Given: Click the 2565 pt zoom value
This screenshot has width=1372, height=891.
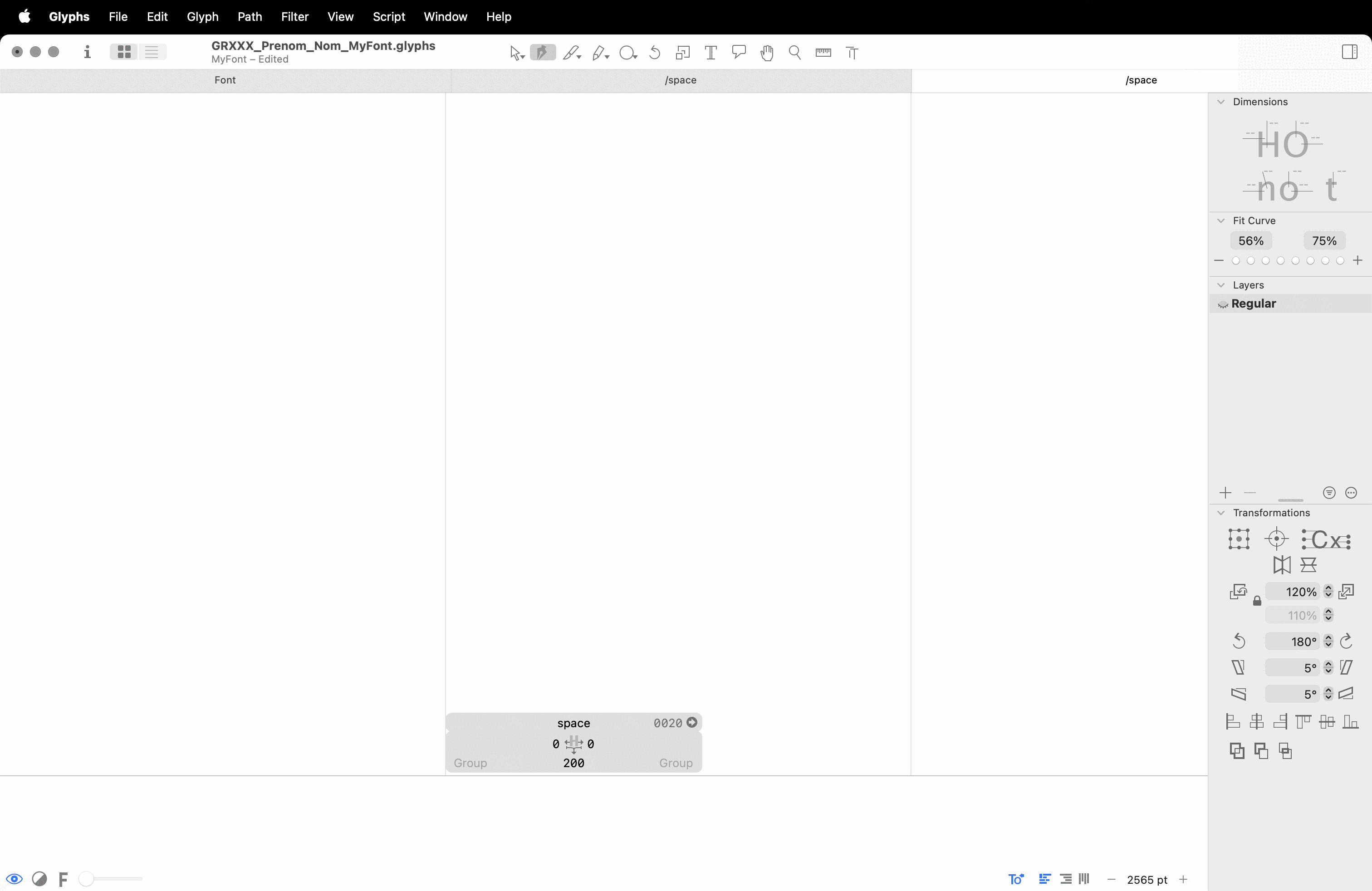Looking at the screenshot, I should pos(1147,880).
